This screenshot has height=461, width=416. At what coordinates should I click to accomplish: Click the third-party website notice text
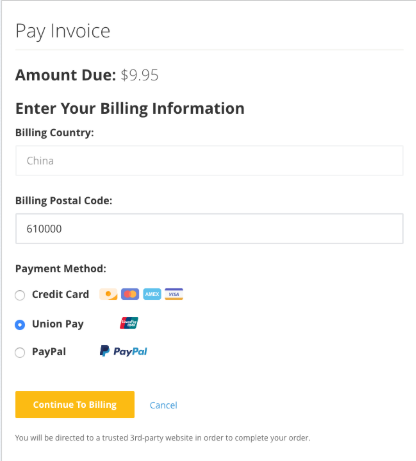coord(163,438)
